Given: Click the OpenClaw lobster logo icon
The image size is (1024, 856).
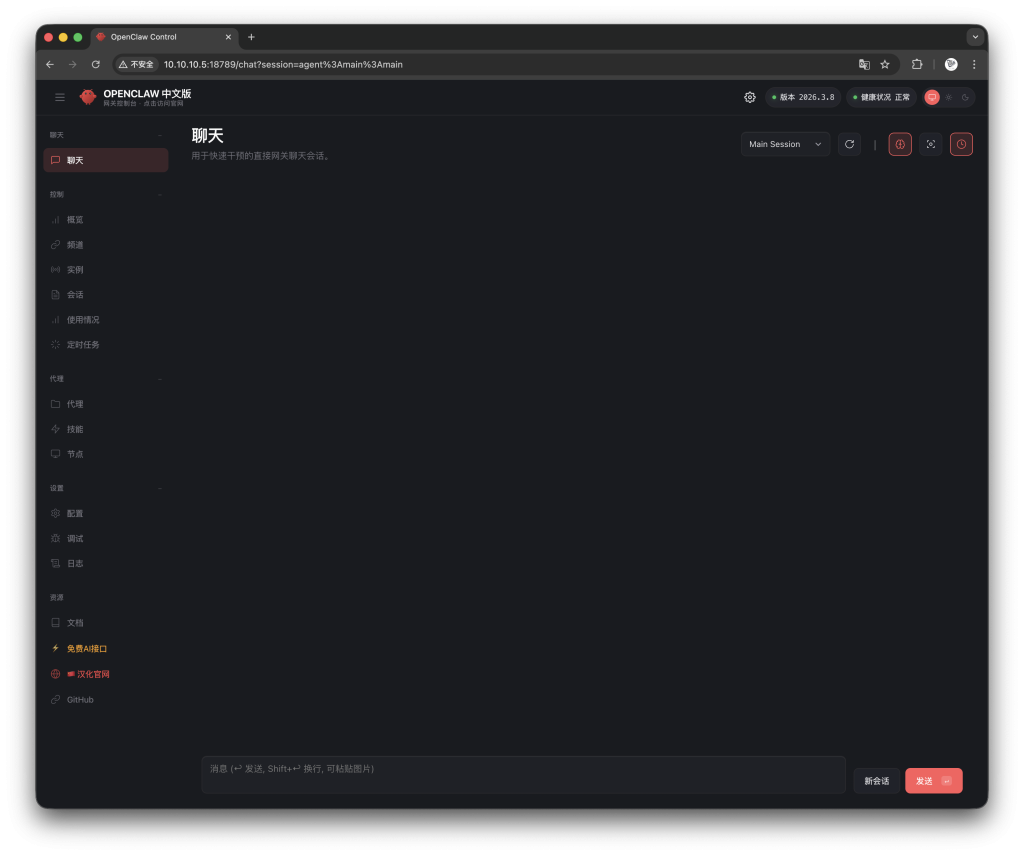Looking at the screenshot, I should click(x=88, y=97).
